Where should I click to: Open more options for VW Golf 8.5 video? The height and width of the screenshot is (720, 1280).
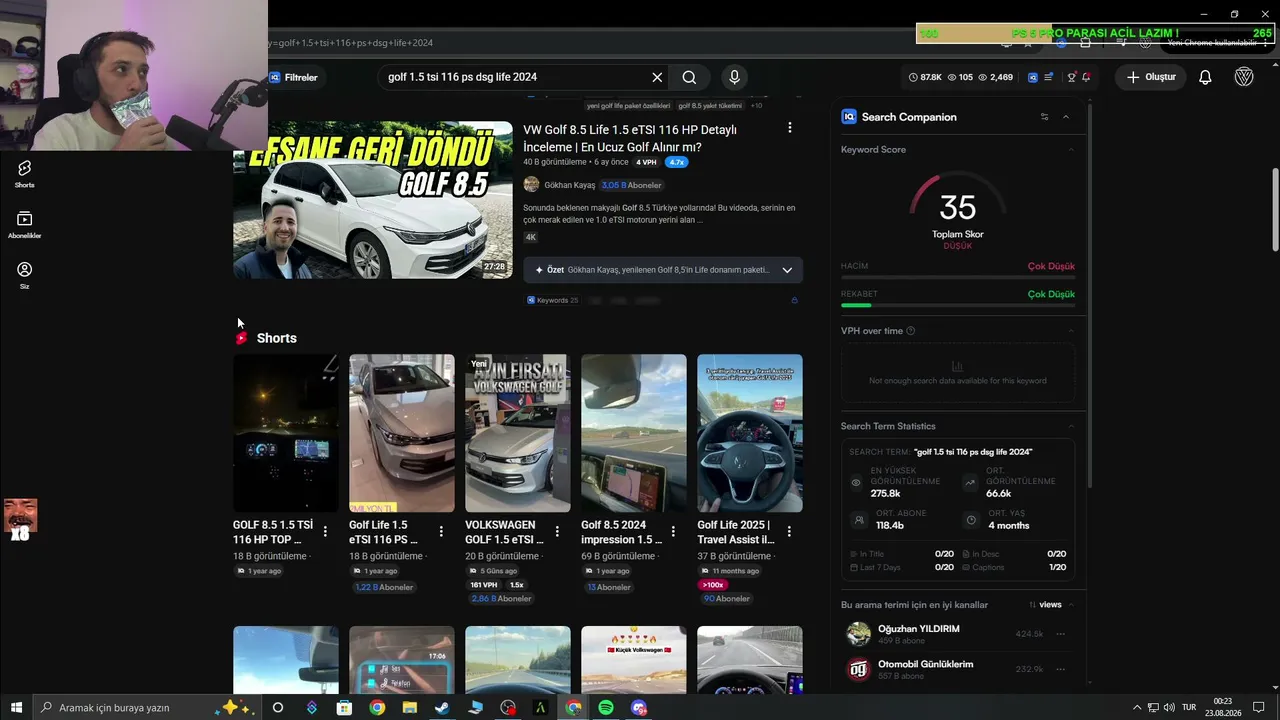pos(789,128)
